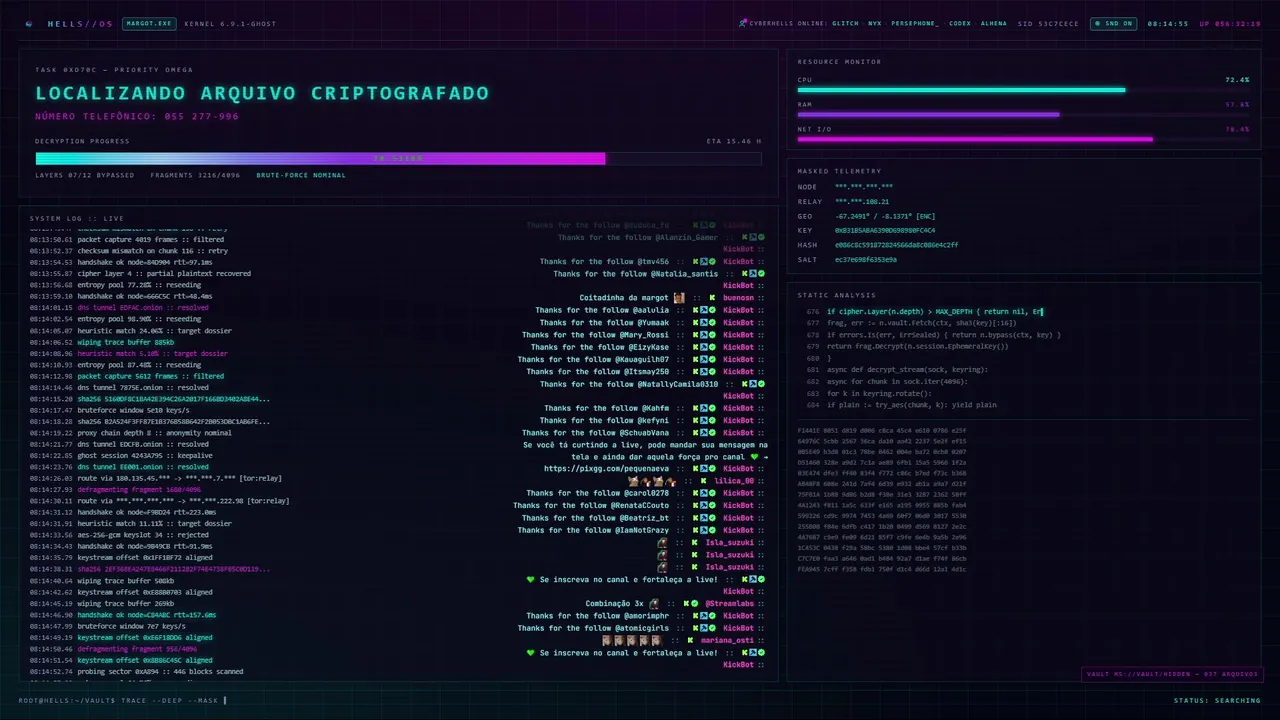Viewport: 1280px width, 720px height.
Task: Click the Thanks for the follow @RenataCCouto message
Action: pos(591,506)
